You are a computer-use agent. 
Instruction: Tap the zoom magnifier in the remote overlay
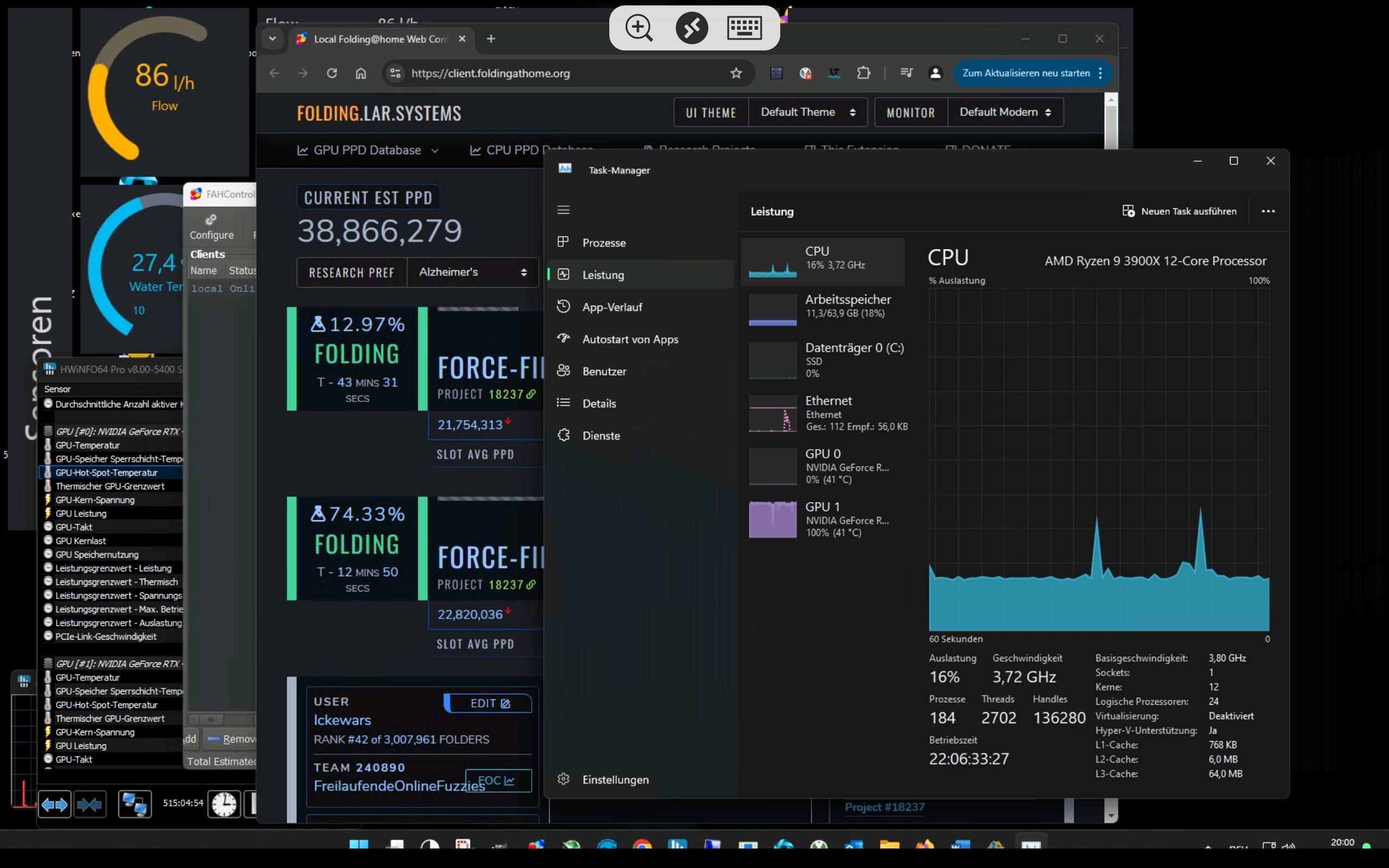coord(639,28)
